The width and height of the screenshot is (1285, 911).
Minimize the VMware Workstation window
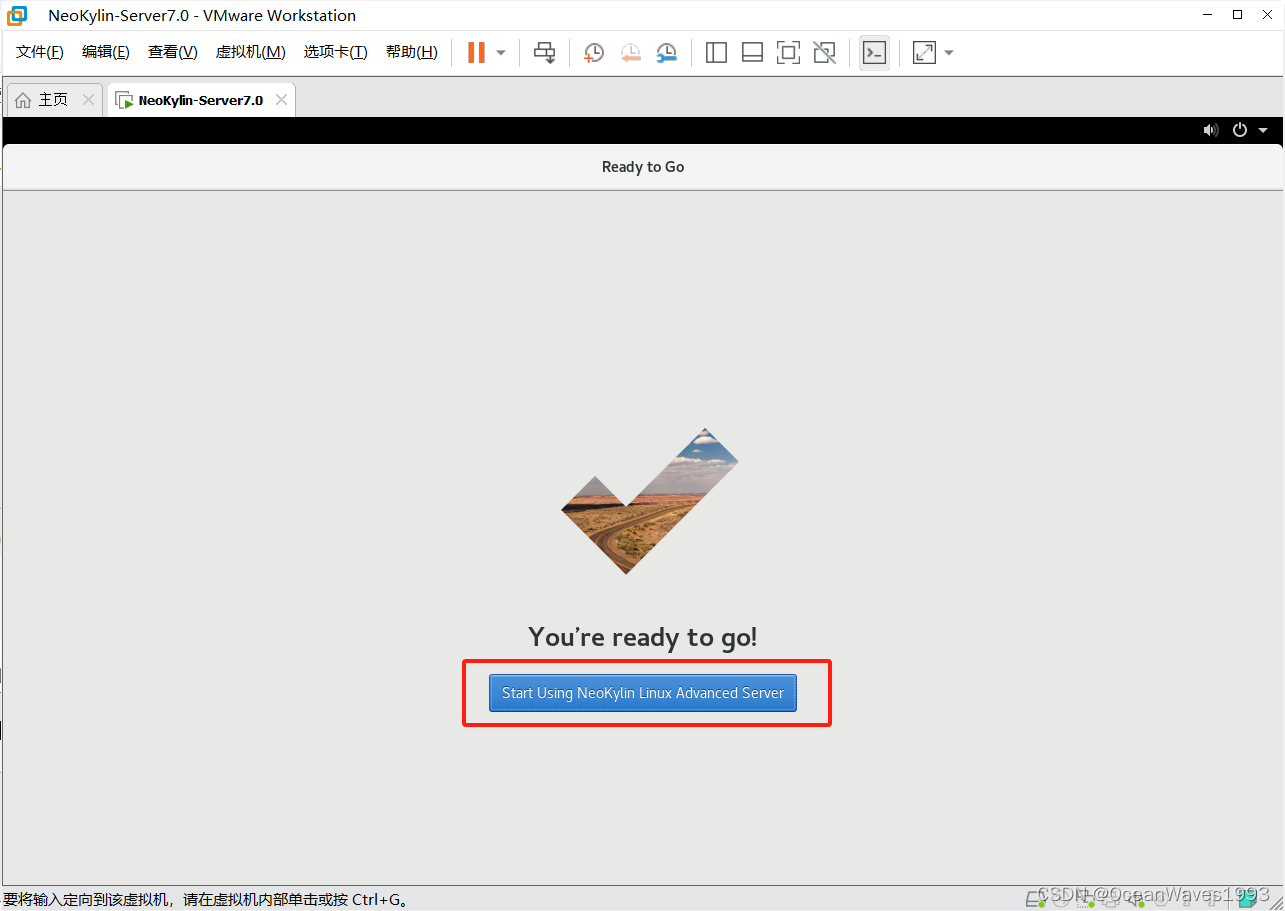[x=1208, y=15]
